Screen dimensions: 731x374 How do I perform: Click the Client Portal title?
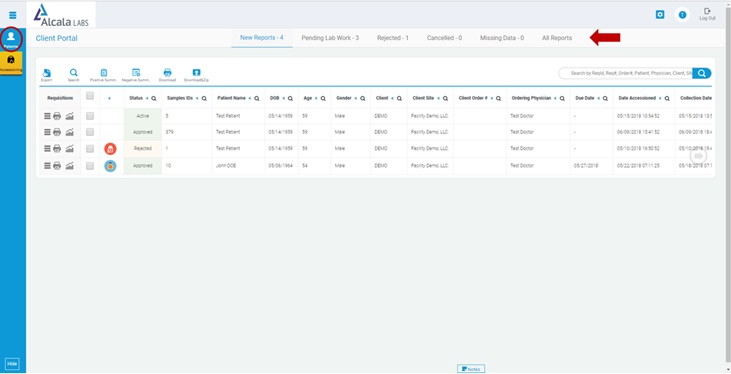[x=56, y=38]
